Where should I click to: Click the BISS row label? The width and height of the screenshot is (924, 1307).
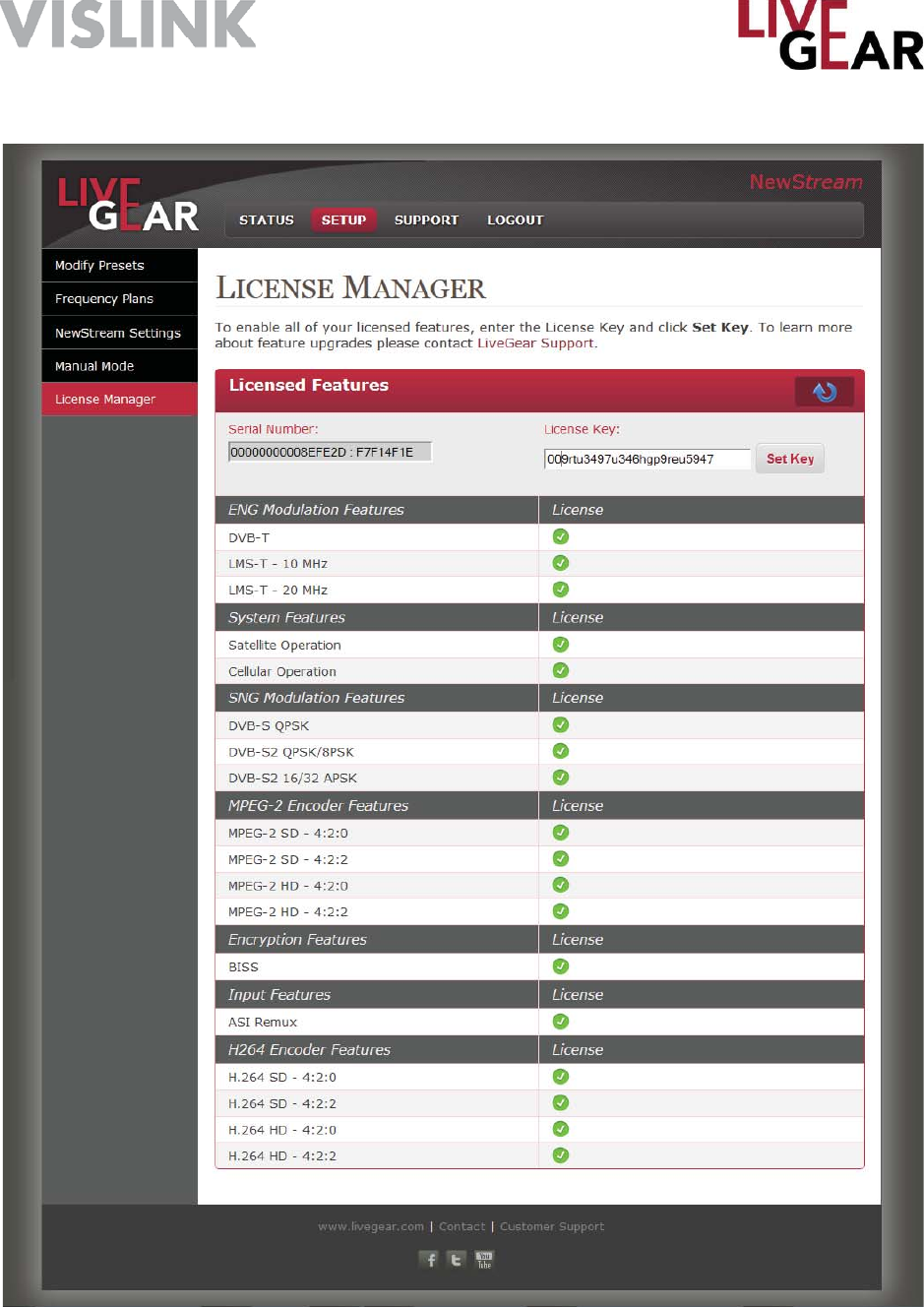click(x=243, y=966)
